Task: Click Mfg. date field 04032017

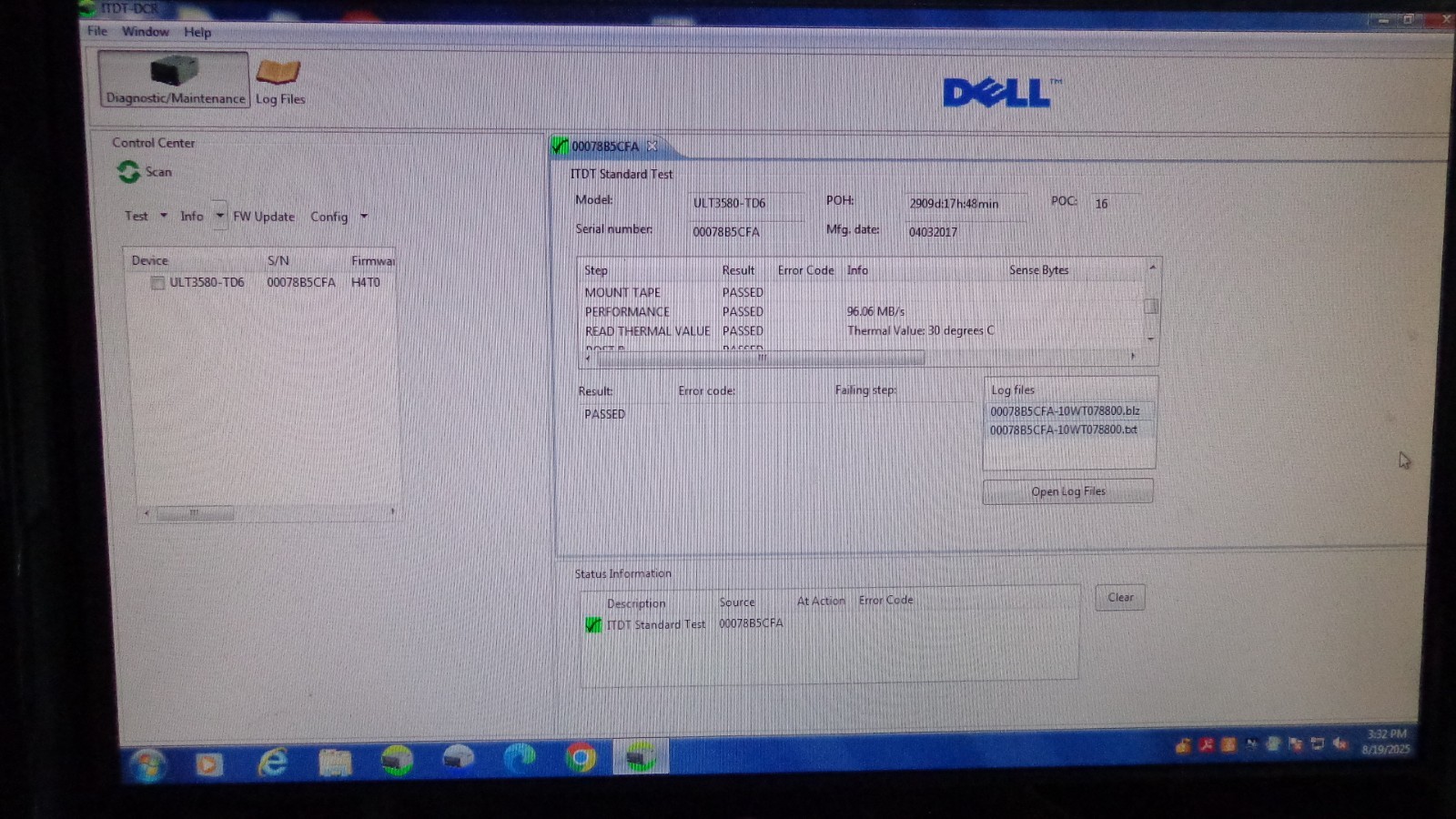Action: click(966, 232)
